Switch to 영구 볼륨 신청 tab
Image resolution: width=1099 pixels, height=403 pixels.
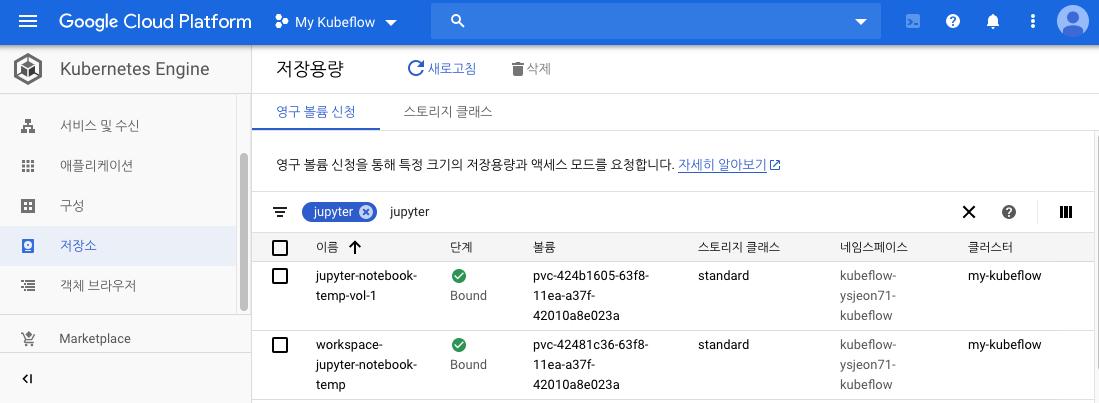pos(316,111)
